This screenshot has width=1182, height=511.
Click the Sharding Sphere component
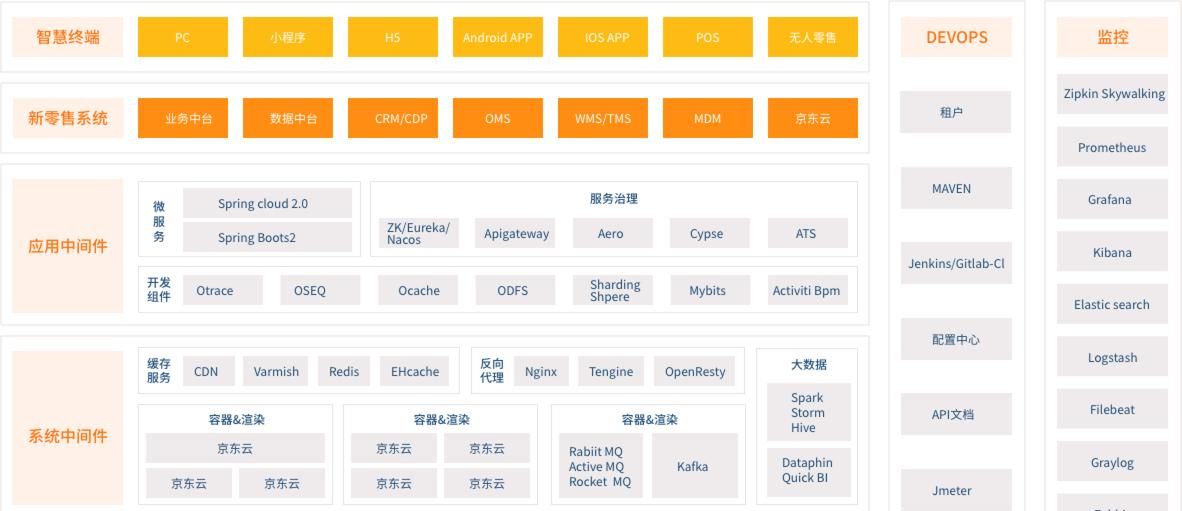tap(614, 290)
